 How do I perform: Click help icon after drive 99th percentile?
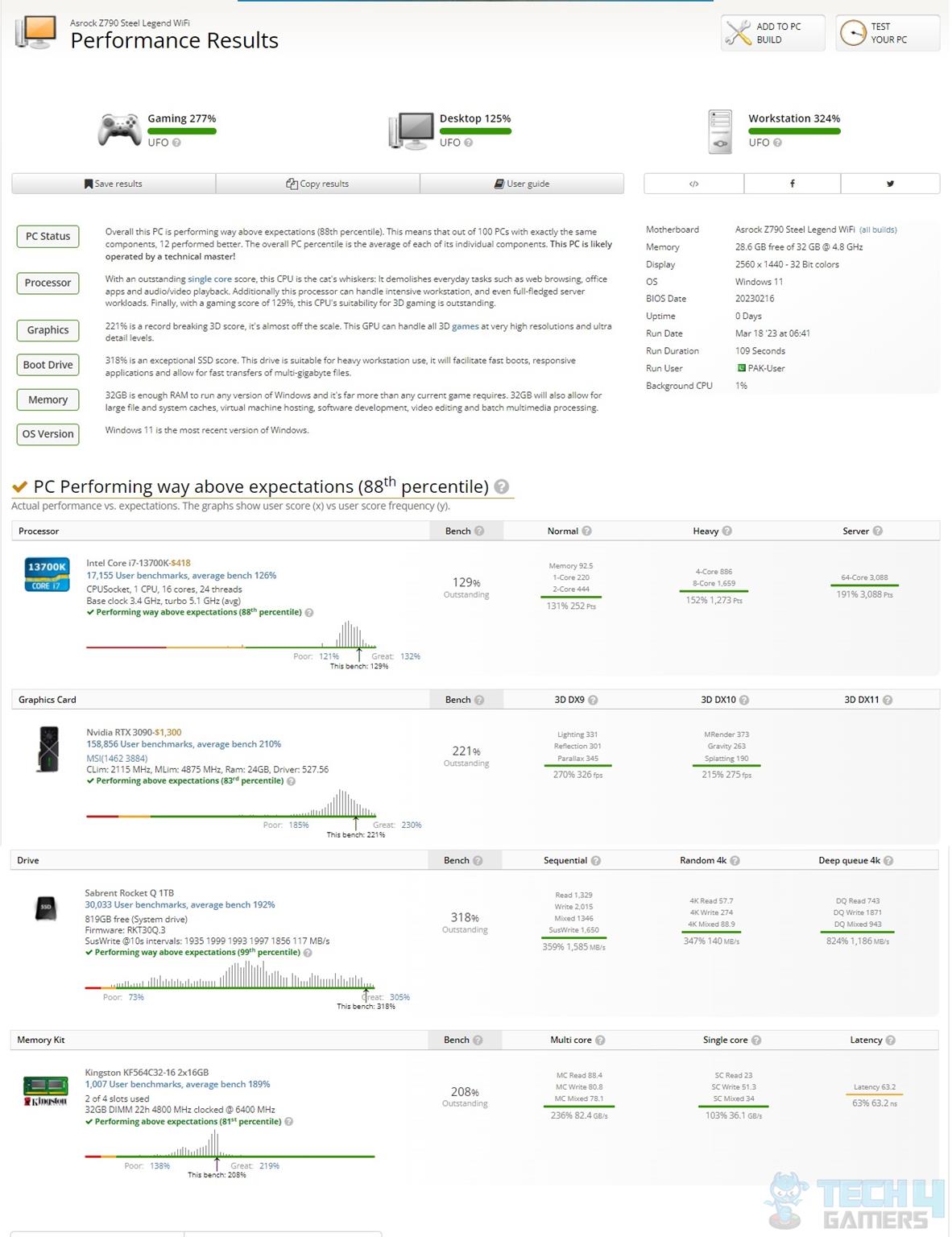point(308,953)
